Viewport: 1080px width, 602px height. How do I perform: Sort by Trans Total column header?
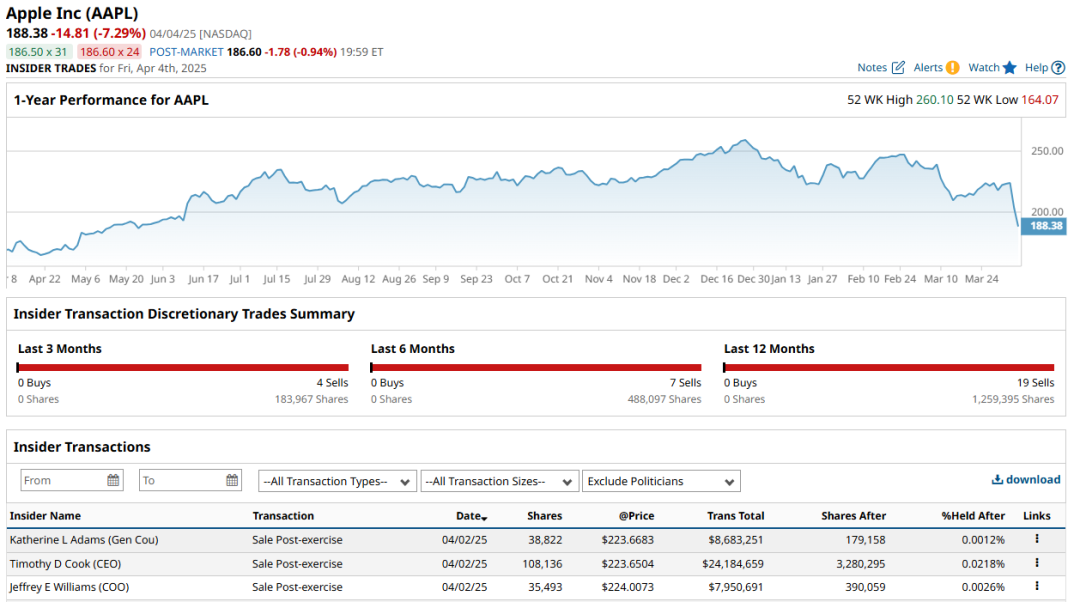click(x=736, y=516)
